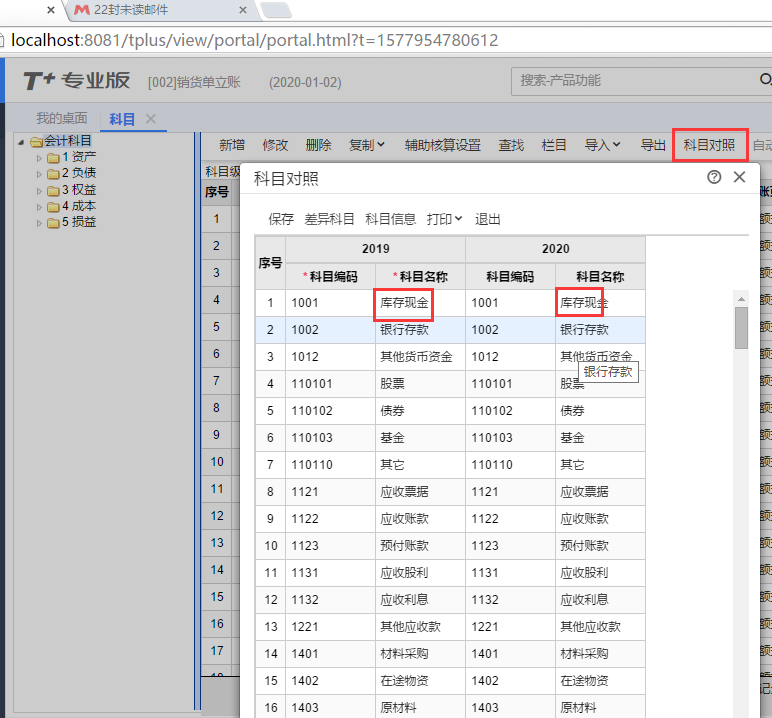The width and height of the screenshot is (772, 718).
Task: Close the 科目 tab with its X
Action: coord(151,119)
